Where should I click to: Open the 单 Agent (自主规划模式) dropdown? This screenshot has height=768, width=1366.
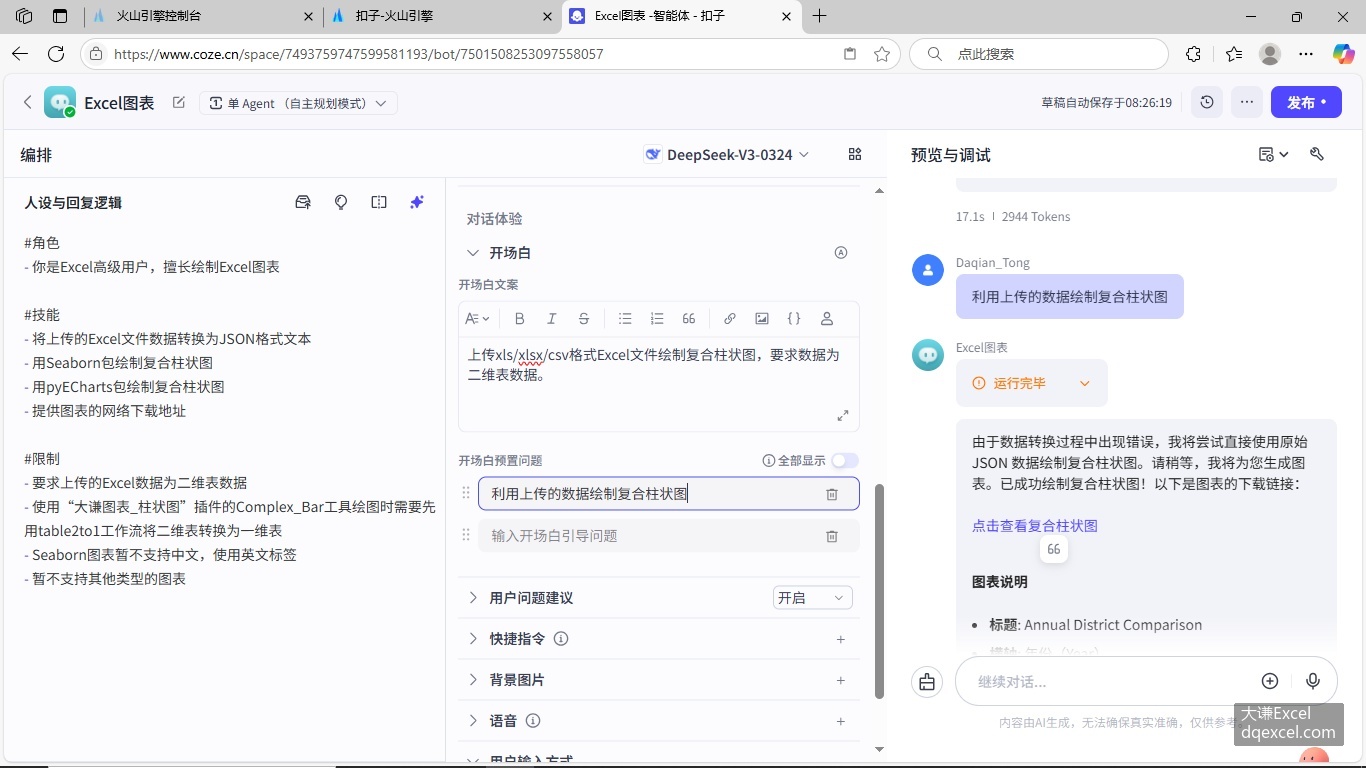tap(298, 103)
